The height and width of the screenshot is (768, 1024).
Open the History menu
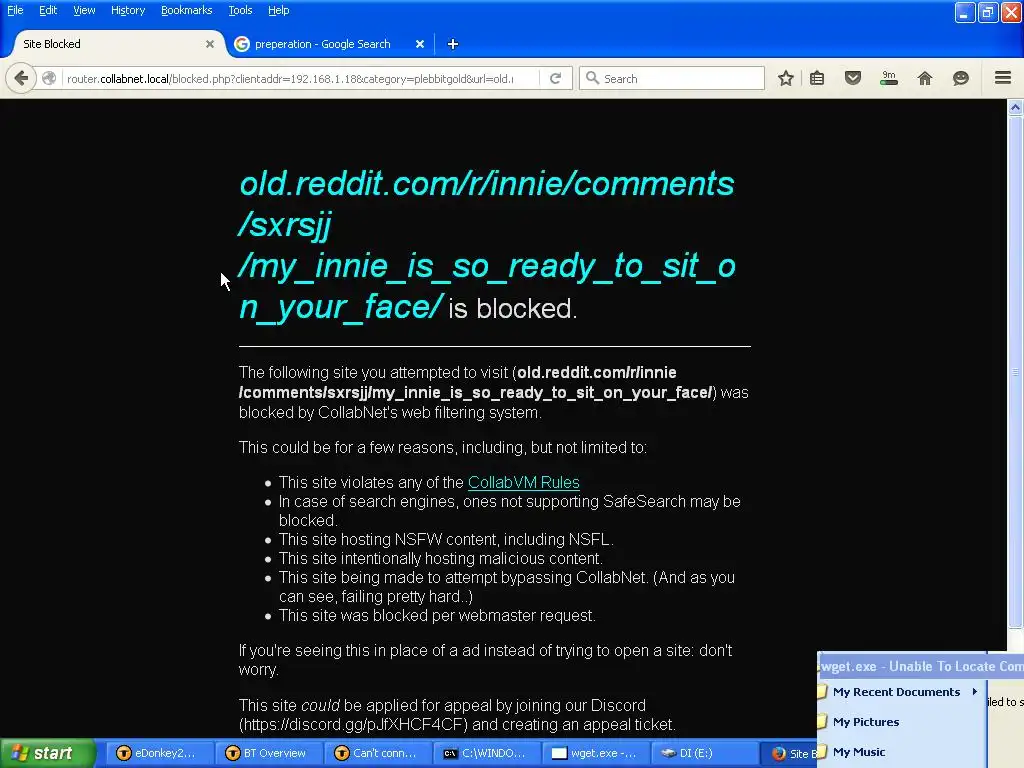point(127,10)
